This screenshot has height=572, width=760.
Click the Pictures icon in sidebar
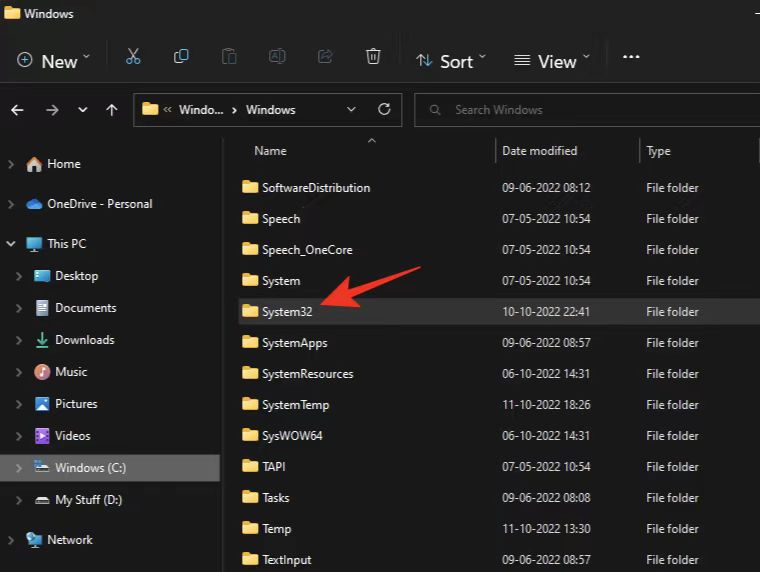point(42,404)
